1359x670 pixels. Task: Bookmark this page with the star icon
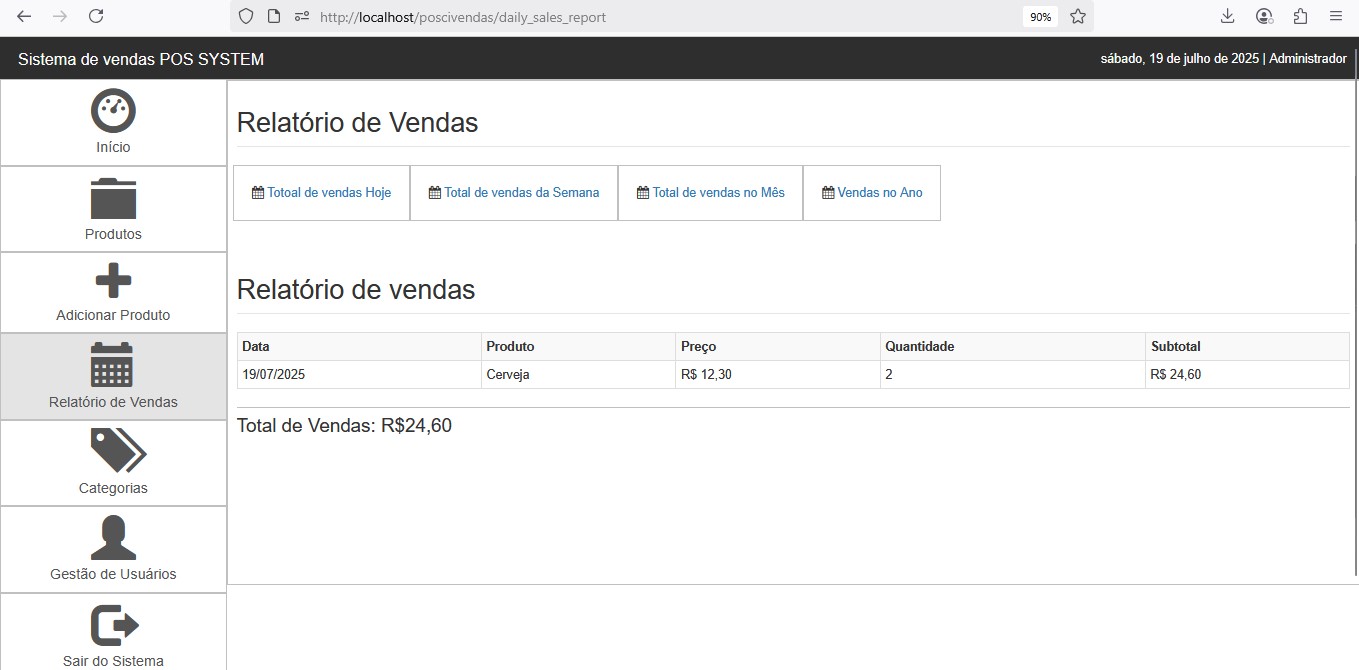pos(1077,16)
